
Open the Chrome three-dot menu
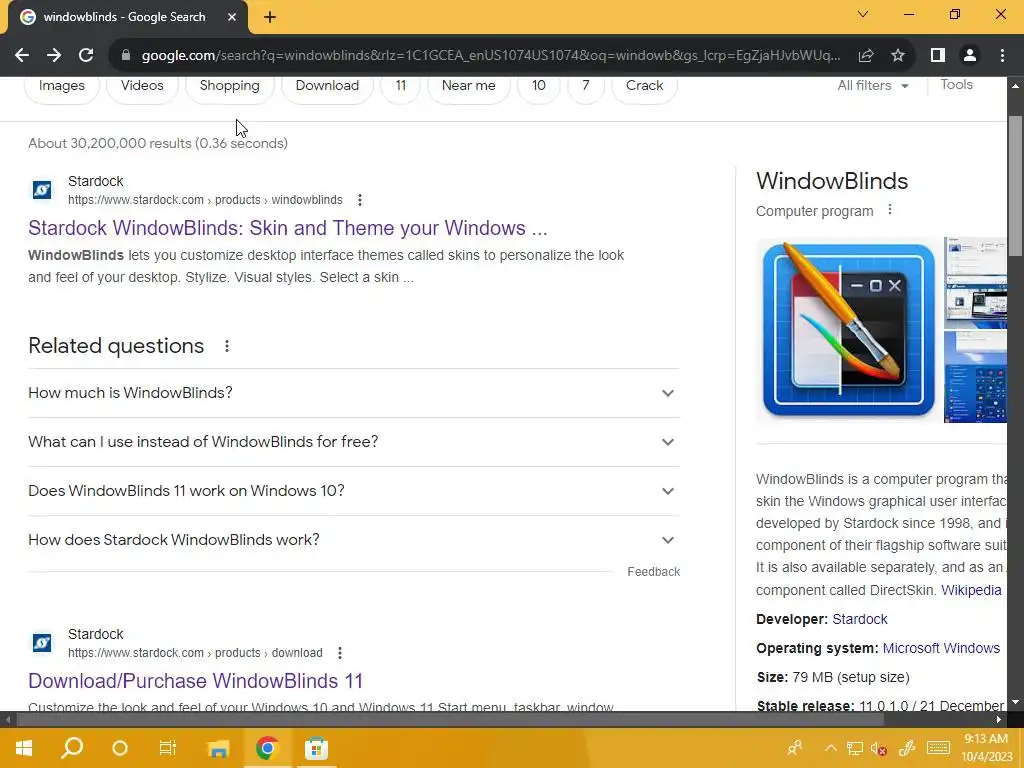(1002, 56)
